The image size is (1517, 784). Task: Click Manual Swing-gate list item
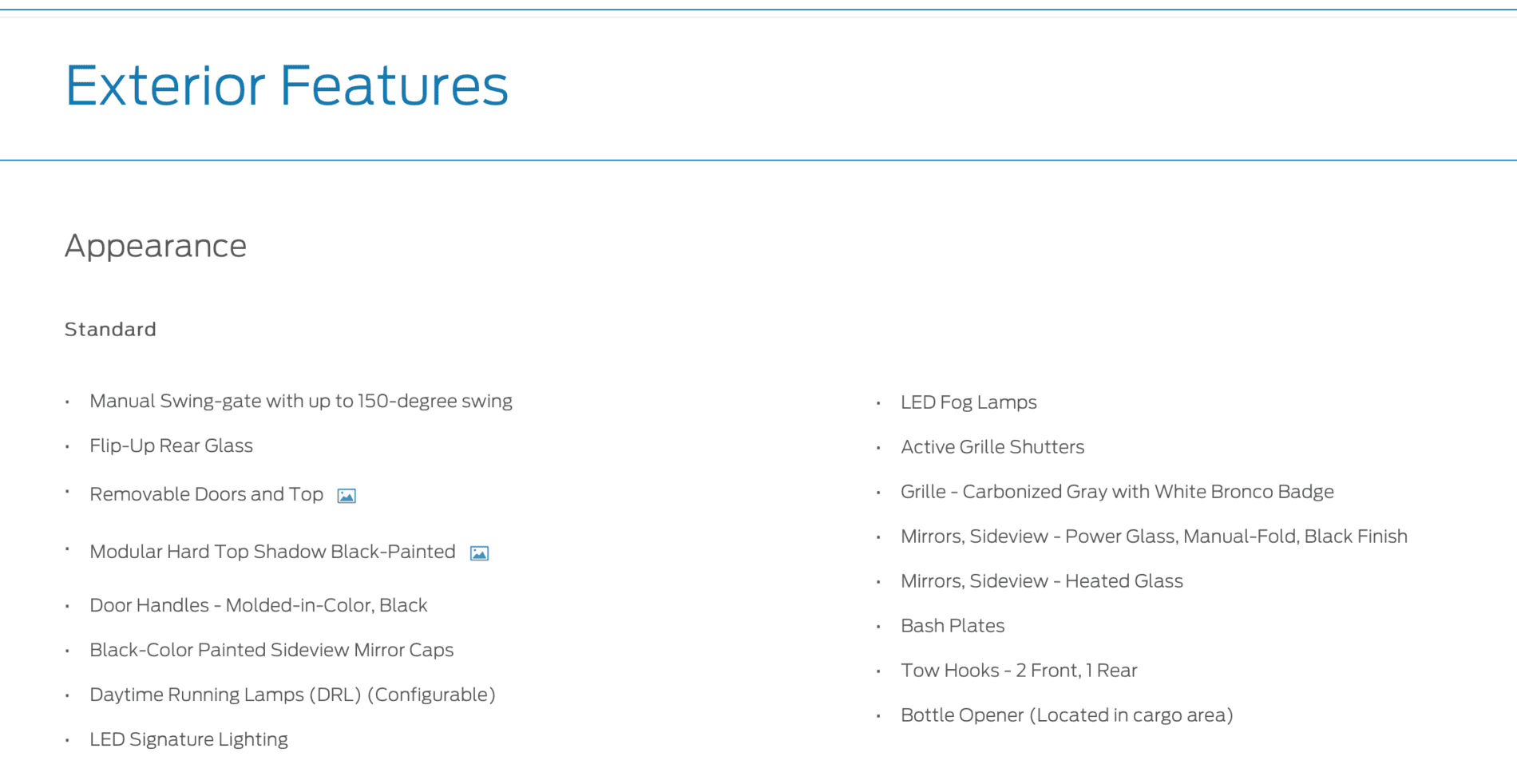click(301, 401)
